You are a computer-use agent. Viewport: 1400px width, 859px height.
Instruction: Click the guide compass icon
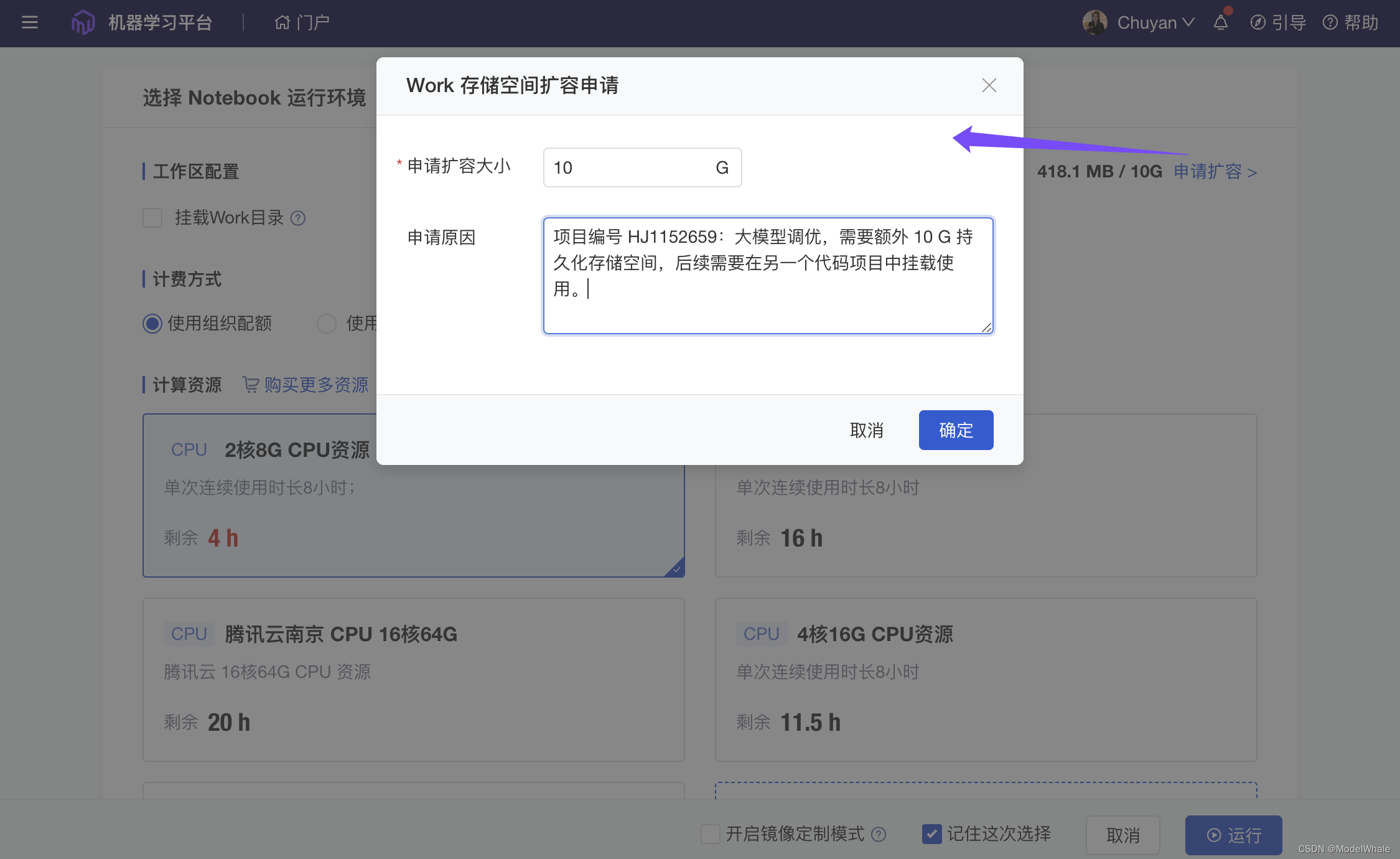pyautogui.click(x=1258, y=22)
